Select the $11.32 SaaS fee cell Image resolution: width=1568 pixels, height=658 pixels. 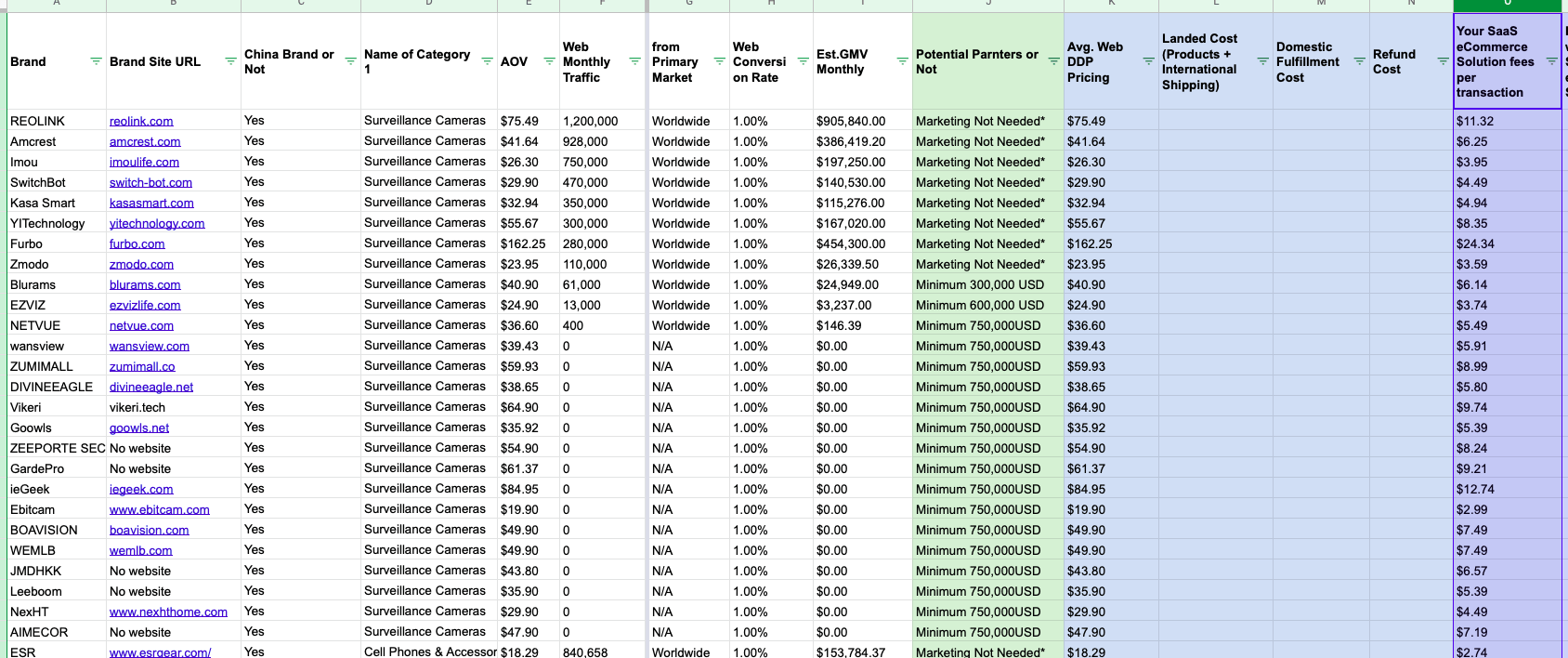point(1508,121)
